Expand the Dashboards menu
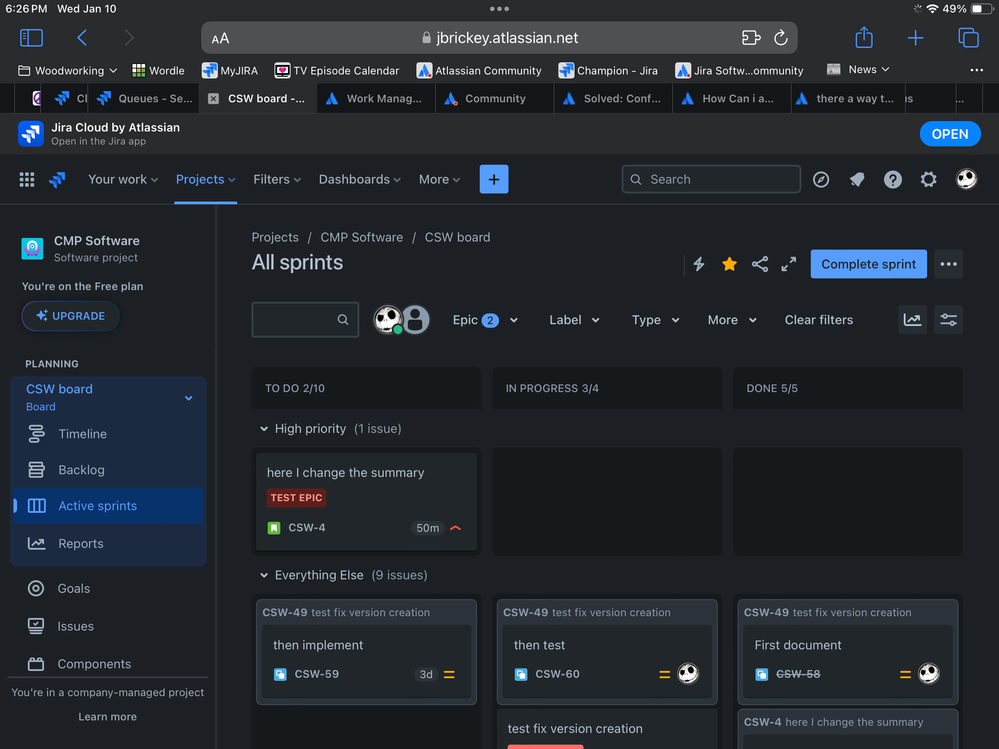The image size is (999, 749). pyautogui.click(x=359, y=180)
